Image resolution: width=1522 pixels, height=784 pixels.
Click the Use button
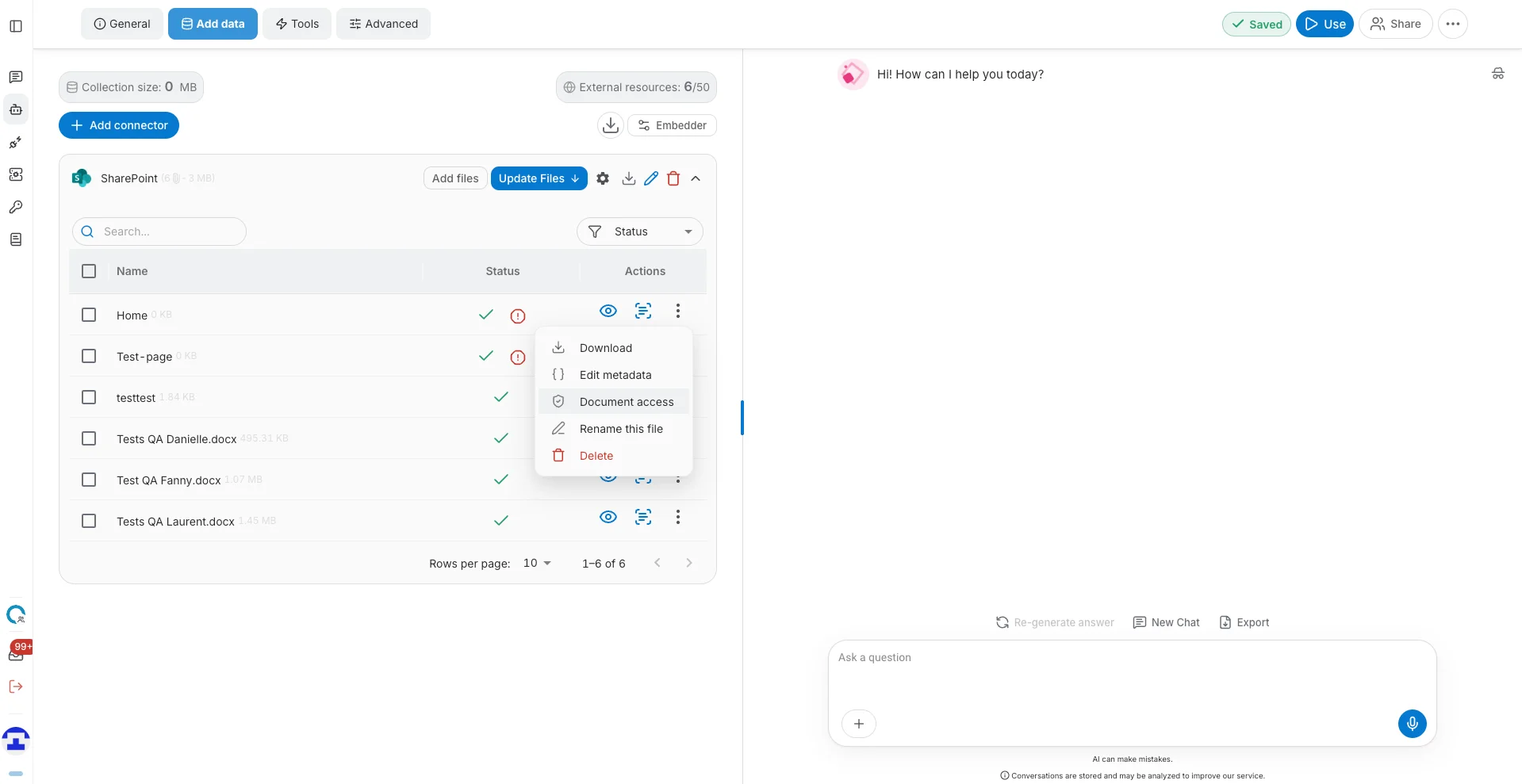click(x=1325, y=24)
